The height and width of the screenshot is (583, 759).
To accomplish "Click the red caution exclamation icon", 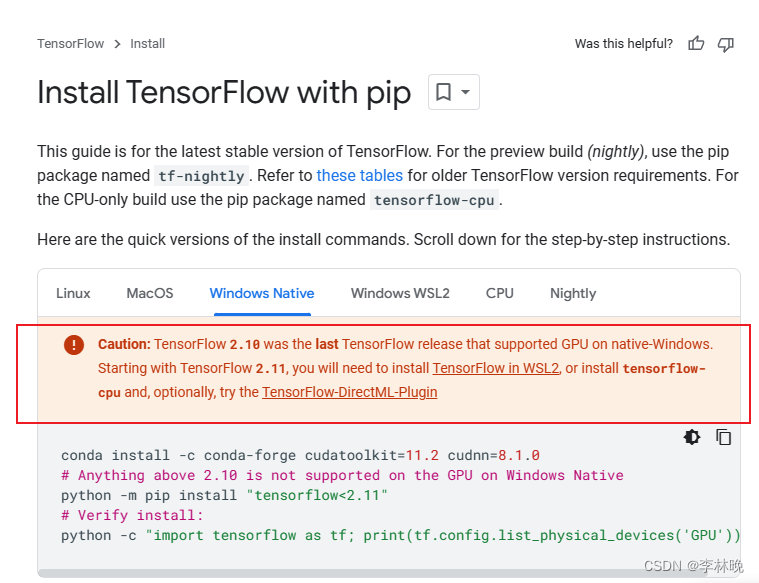I will (74, 345).
